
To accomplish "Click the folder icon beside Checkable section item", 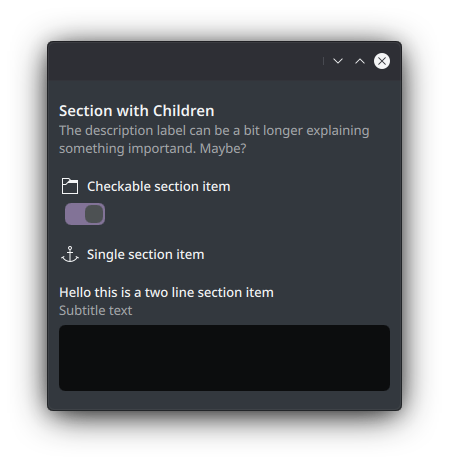I will click(70, 186).
